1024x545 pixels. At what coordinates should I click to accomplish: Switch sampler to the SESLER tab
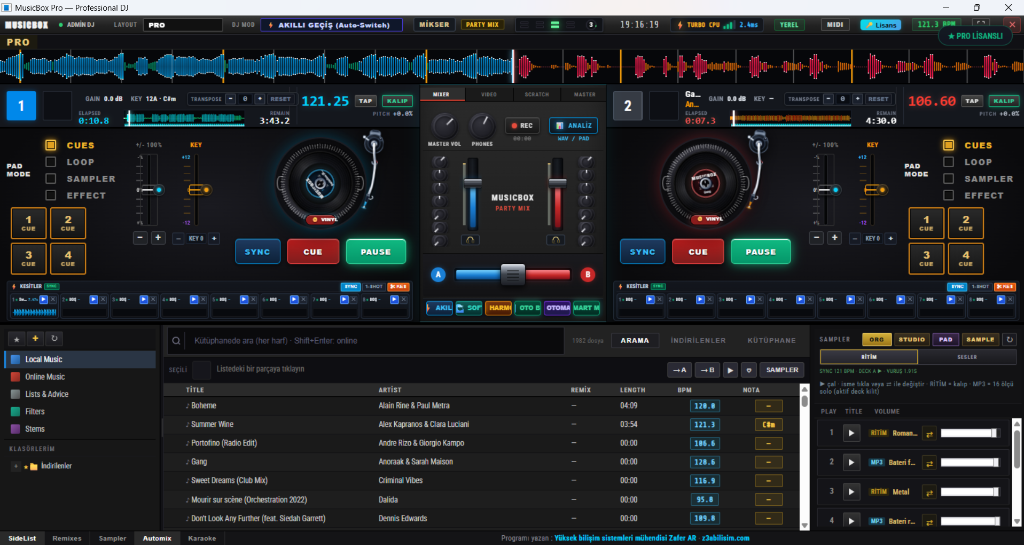click(967, 357)
